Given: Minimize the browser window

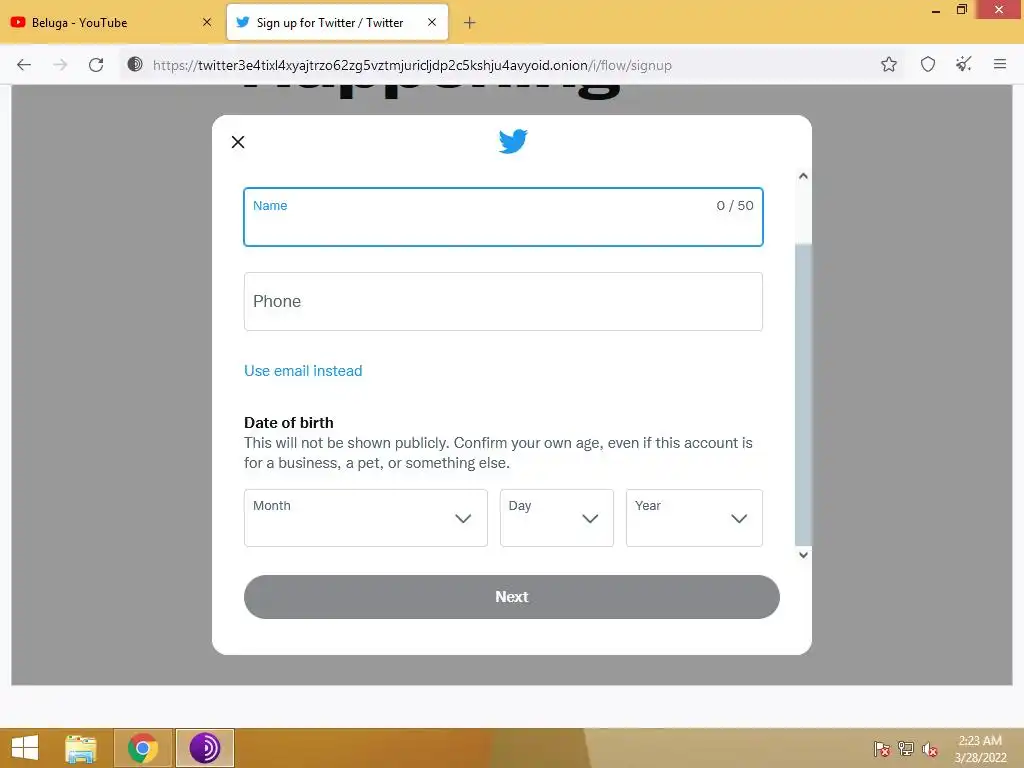Looking at the screenshot, I should coord(936,10).
